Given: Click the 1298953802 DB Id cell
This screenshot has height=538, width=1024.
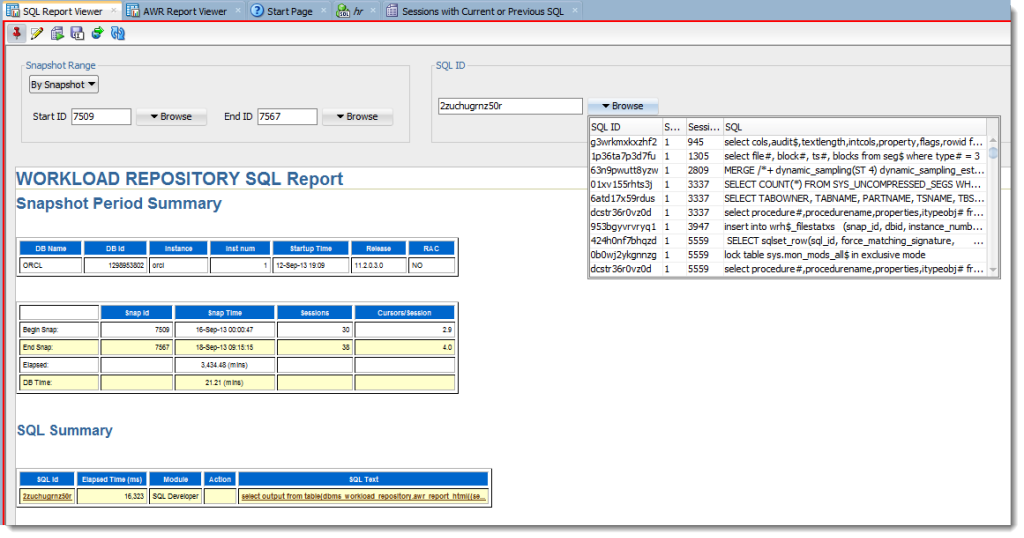Looking at the screenshot, I should 115,265.
